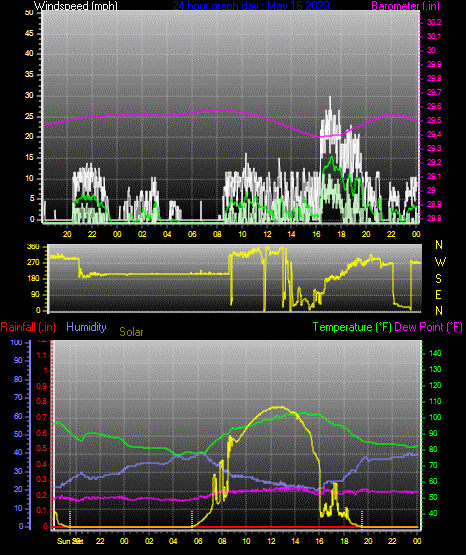Click the red 'Rainfall (.in)' legend label
This screenshot has height=555, width=466.
point(28,327)
